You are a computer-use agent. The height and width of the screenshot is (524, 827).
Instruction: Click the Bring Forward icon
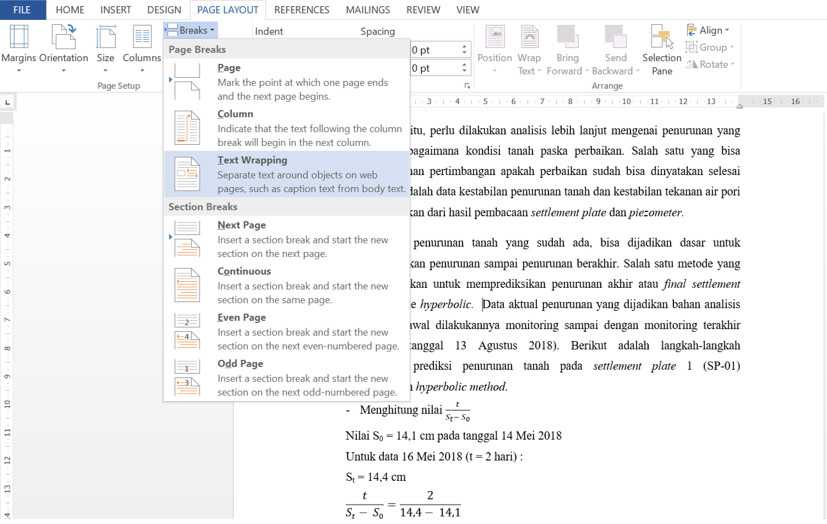pyautogui.click(x=567, y=37)
